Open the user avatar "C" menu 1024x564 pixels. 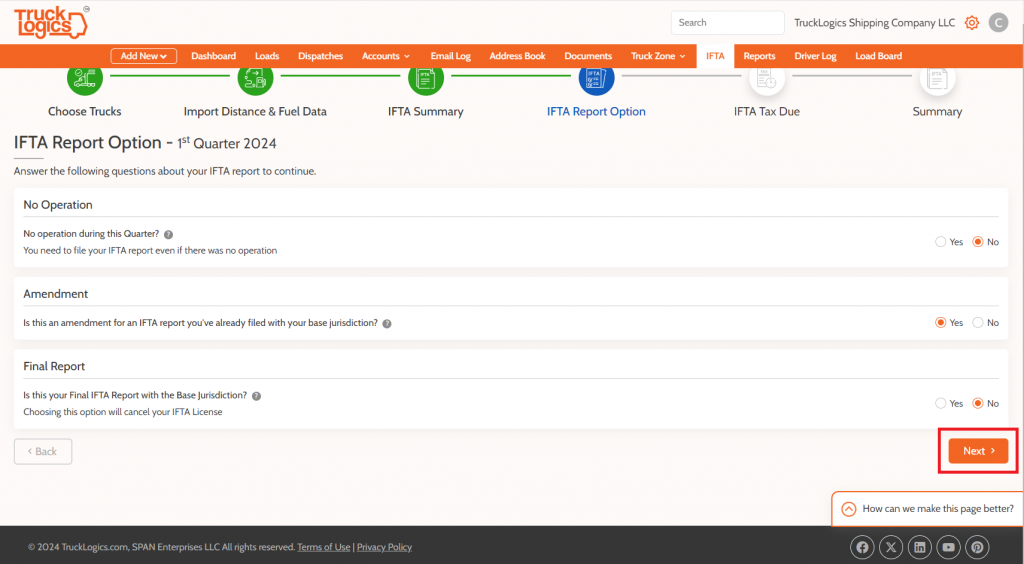click(998, 23)
